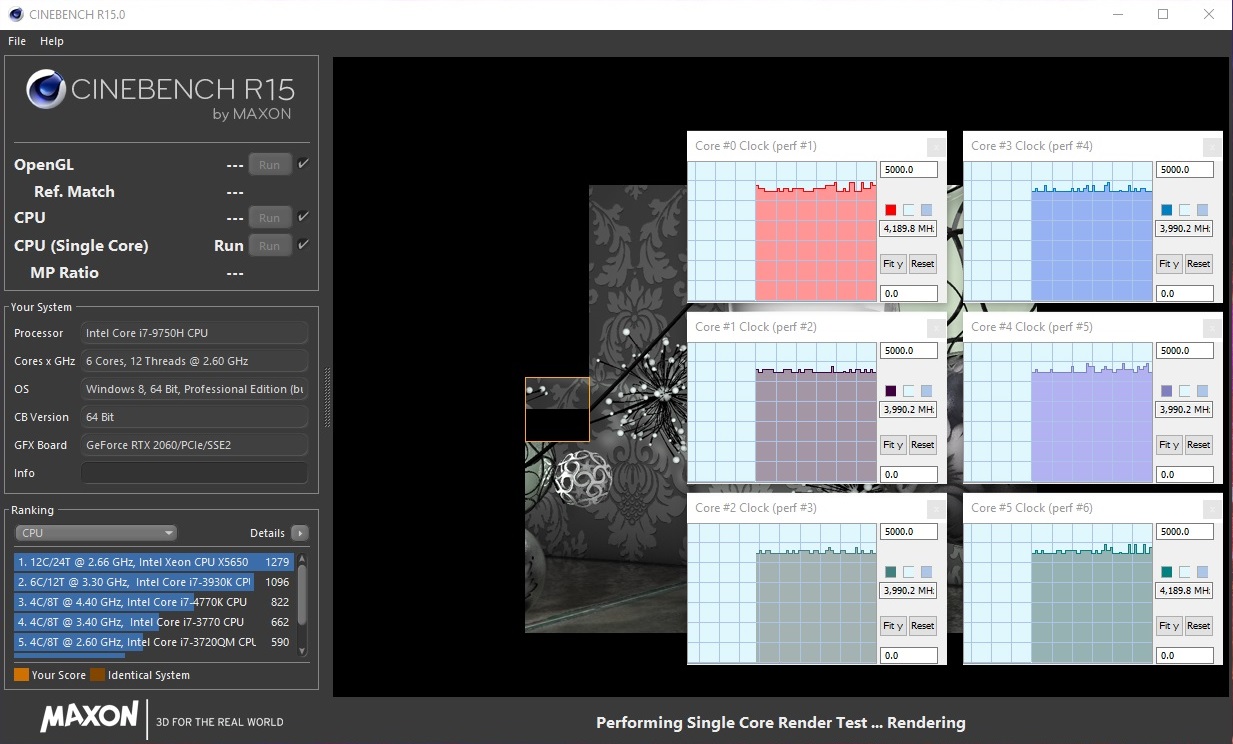Select the Core i7-3720QM ranking row

(x=154, y=642)
